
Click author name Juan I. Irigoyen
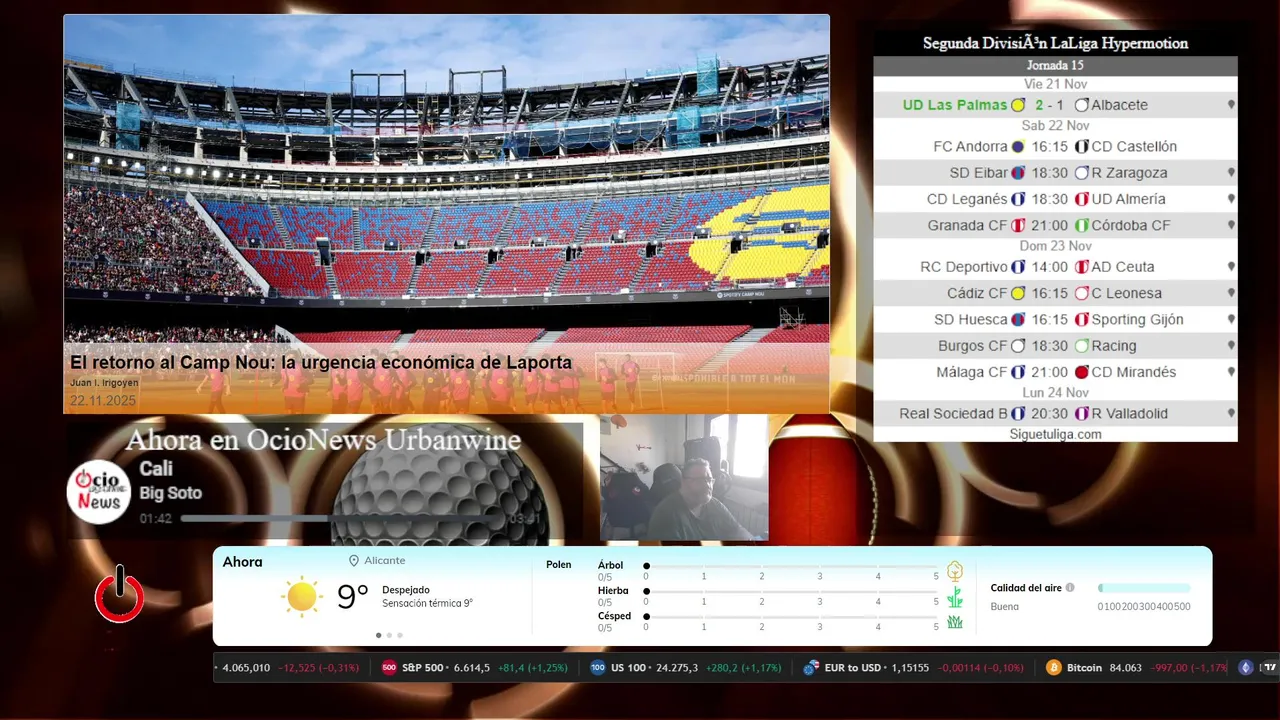pos(104,383)
